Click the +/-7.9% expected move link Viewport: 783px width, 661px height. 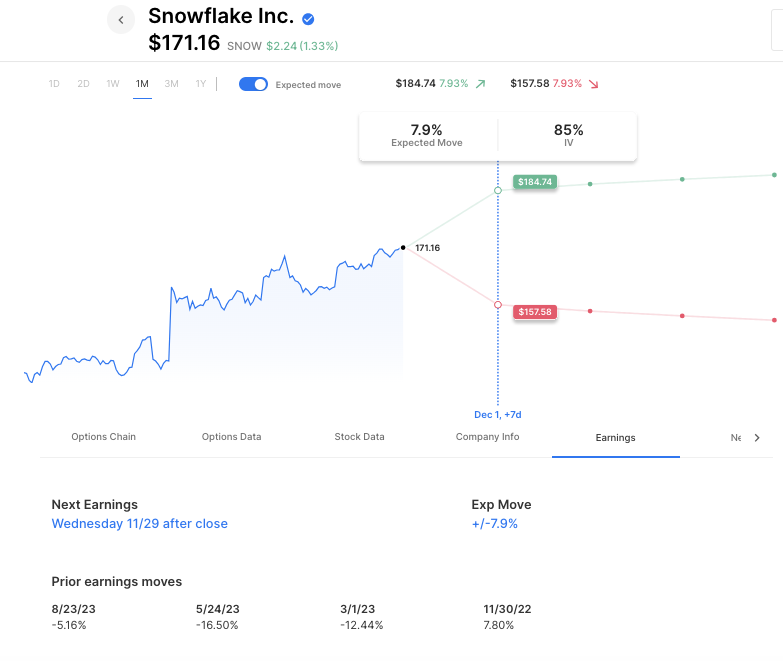[495, 524]
